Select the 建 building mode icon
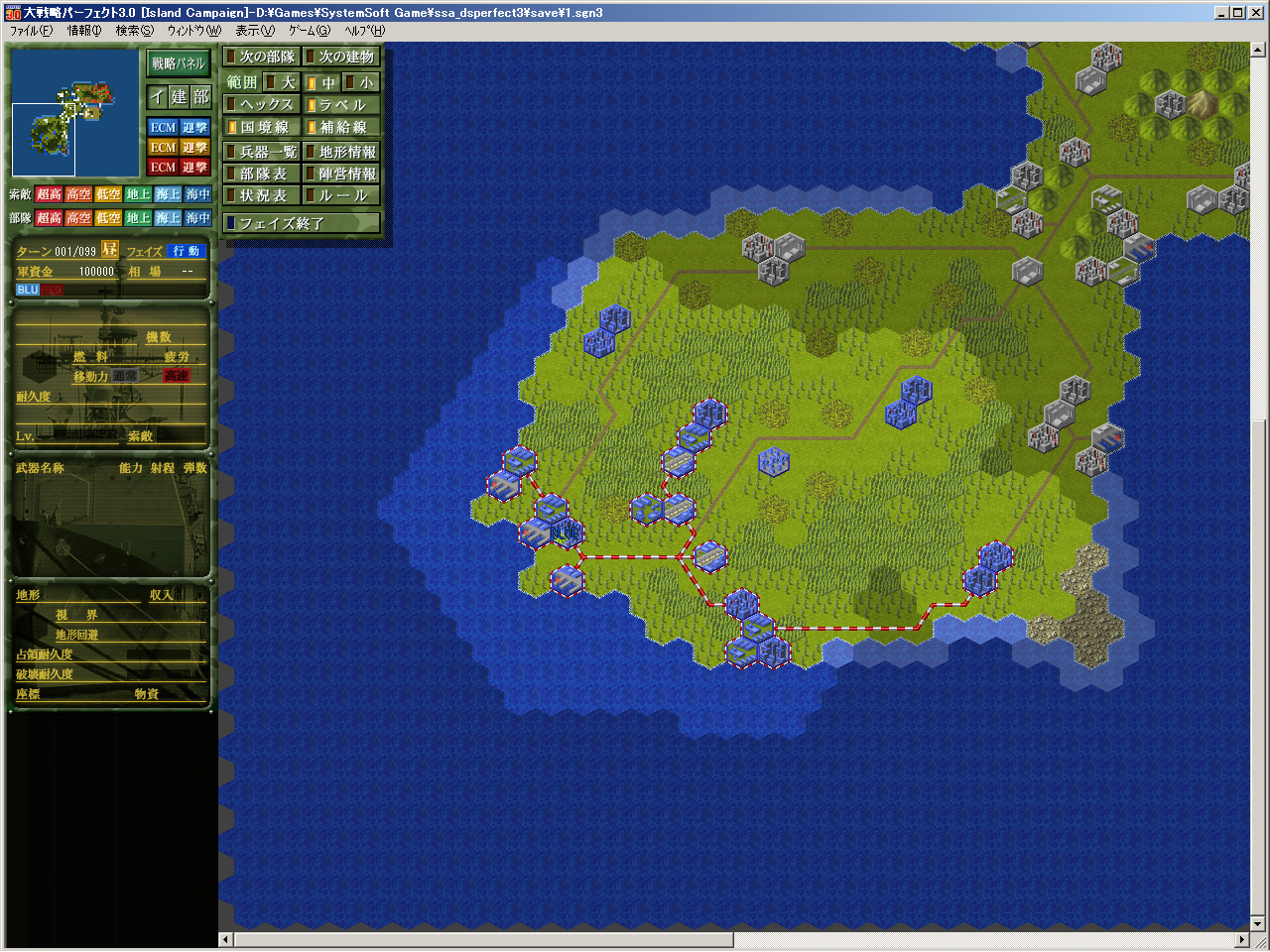Image resolution: width=1270 pixels, height=952 pixels. click(x=179, y=96)
